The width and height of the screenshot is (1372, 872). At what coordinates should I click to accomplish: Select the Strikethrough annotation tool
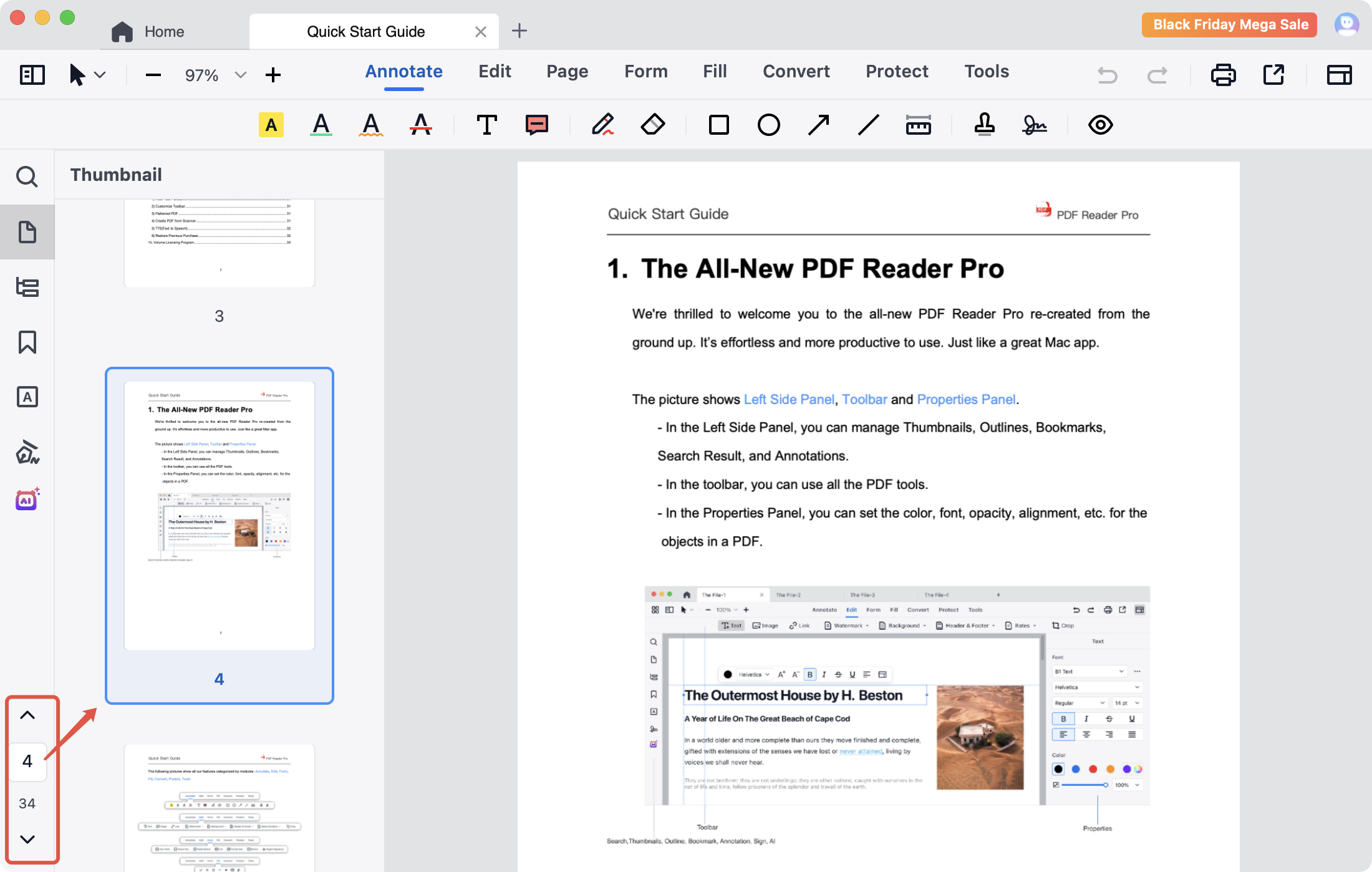420,125
